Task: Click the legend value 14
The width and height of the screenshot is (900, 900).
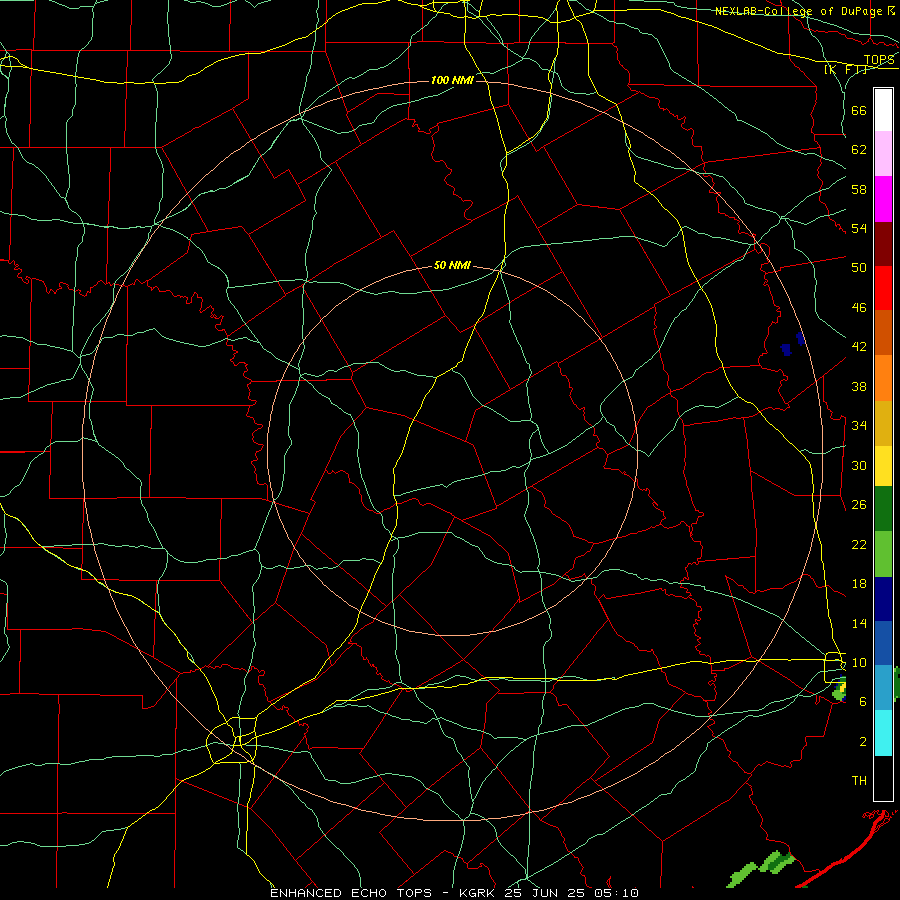Action: [859, 623]
